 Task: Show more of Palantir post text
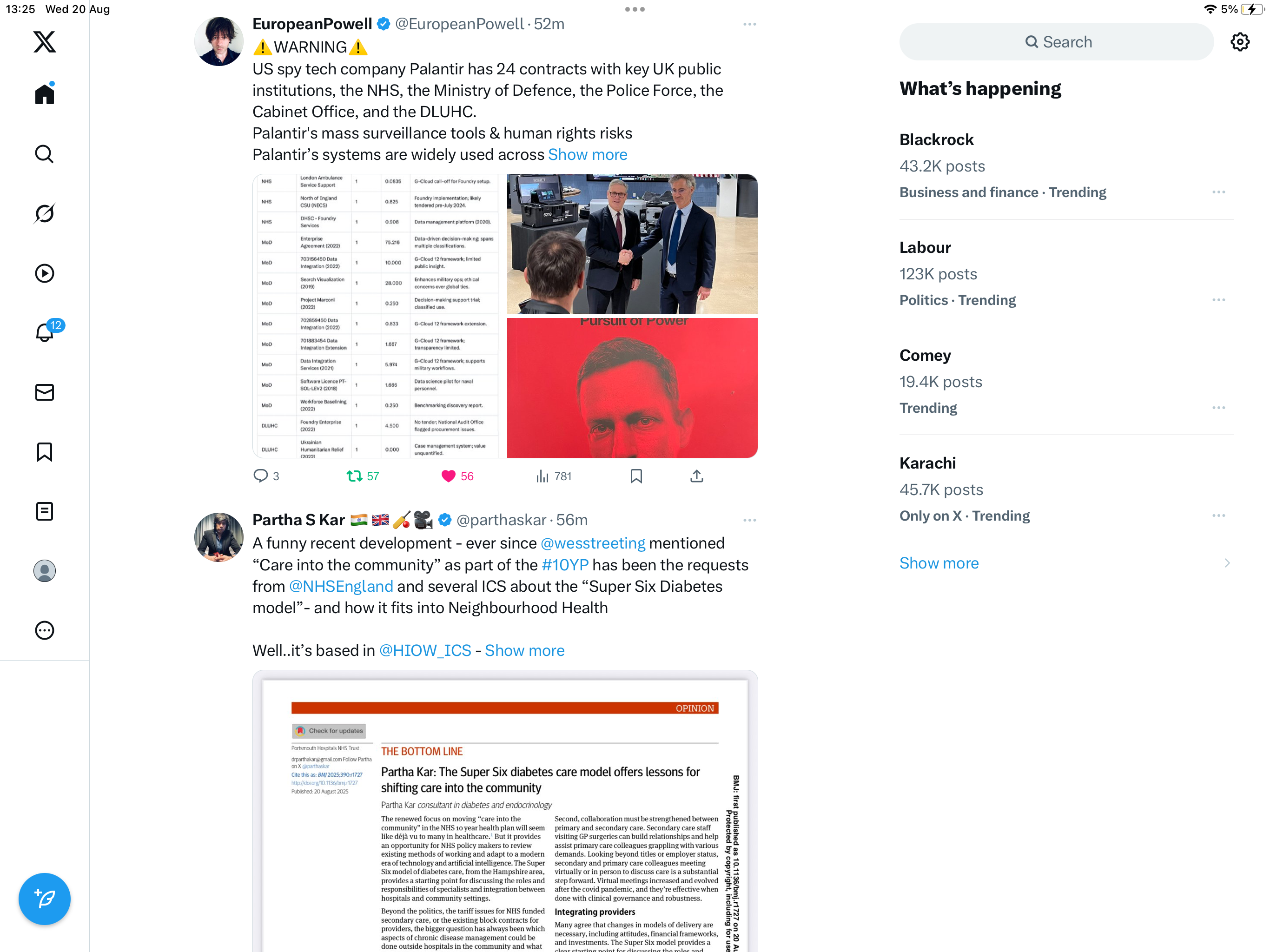tap(587, 154)
